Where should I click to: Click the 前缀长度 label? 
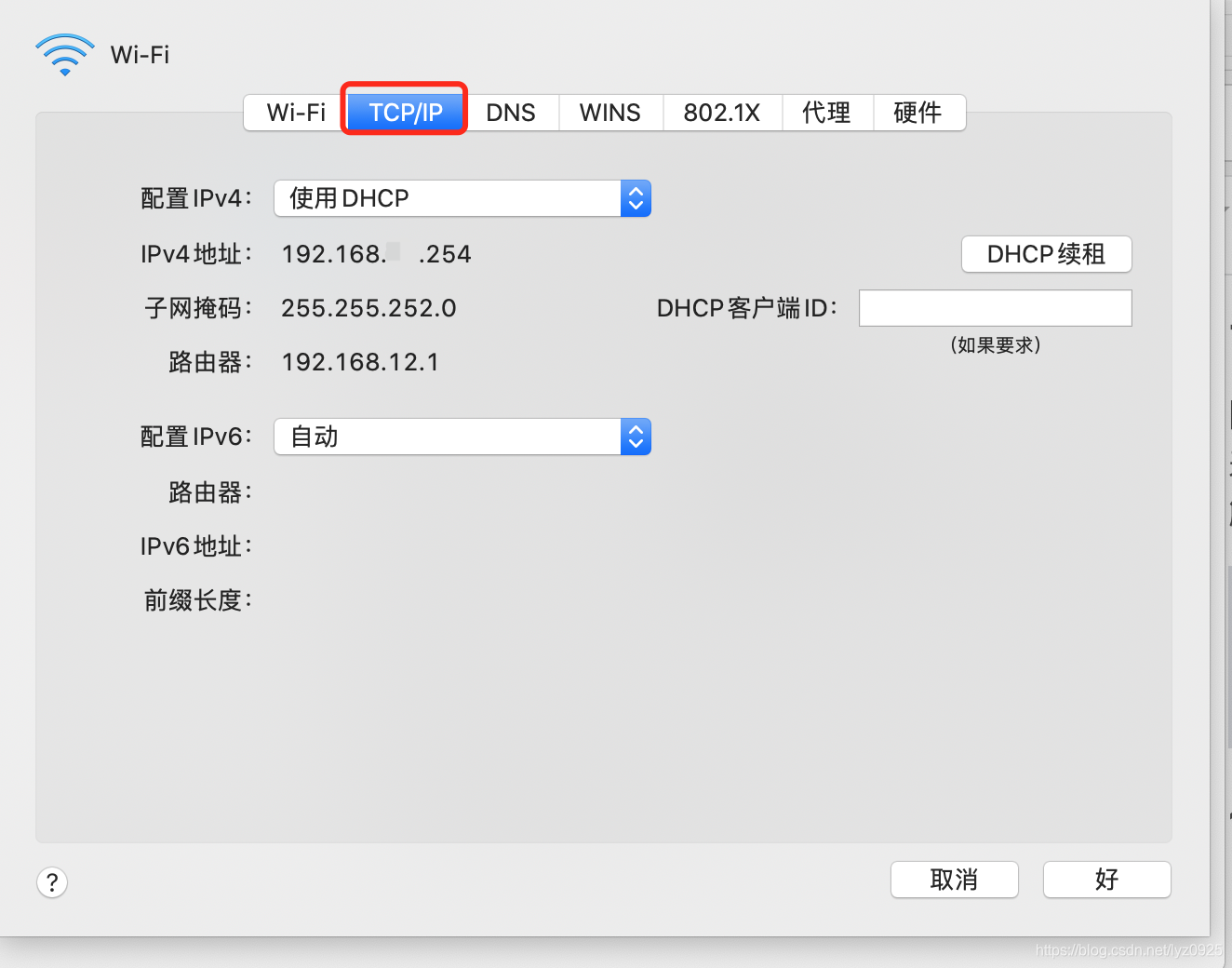(197, 600)
